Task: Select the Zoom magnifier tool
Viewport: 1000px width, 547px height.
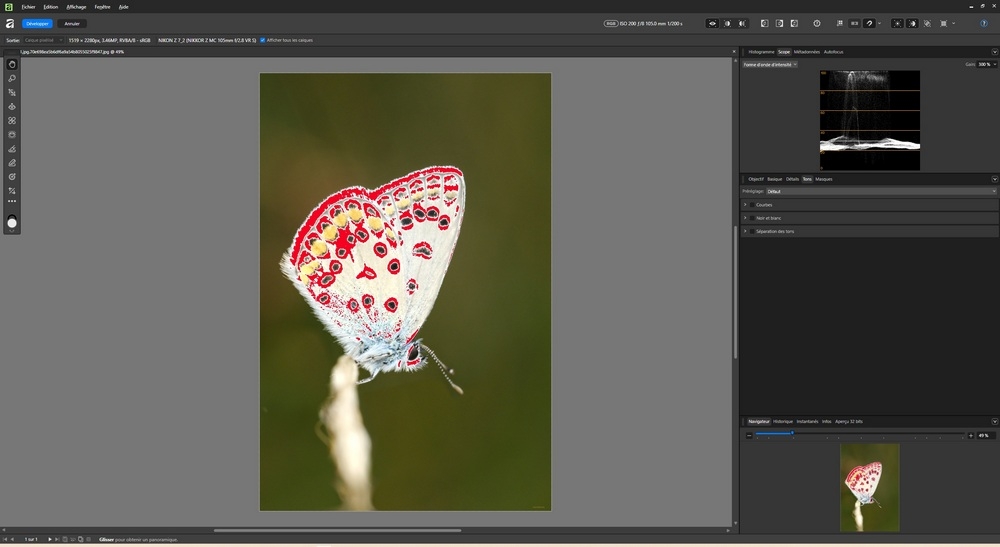Action: [11, 78]
